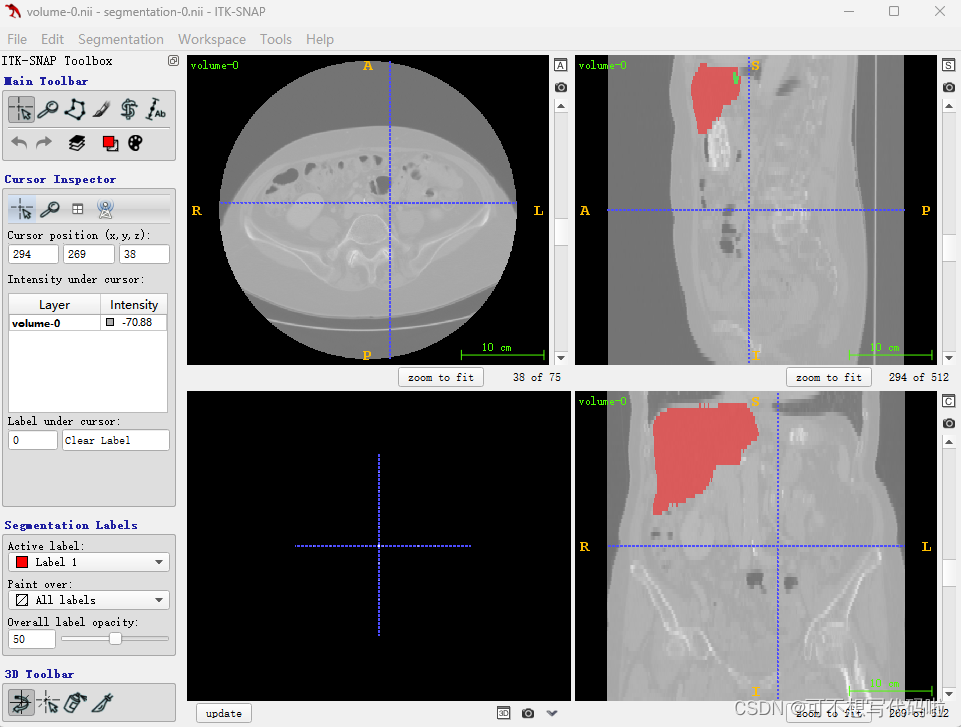Open the Workspace menu
The image size is (961, 727).
[212, 39]
